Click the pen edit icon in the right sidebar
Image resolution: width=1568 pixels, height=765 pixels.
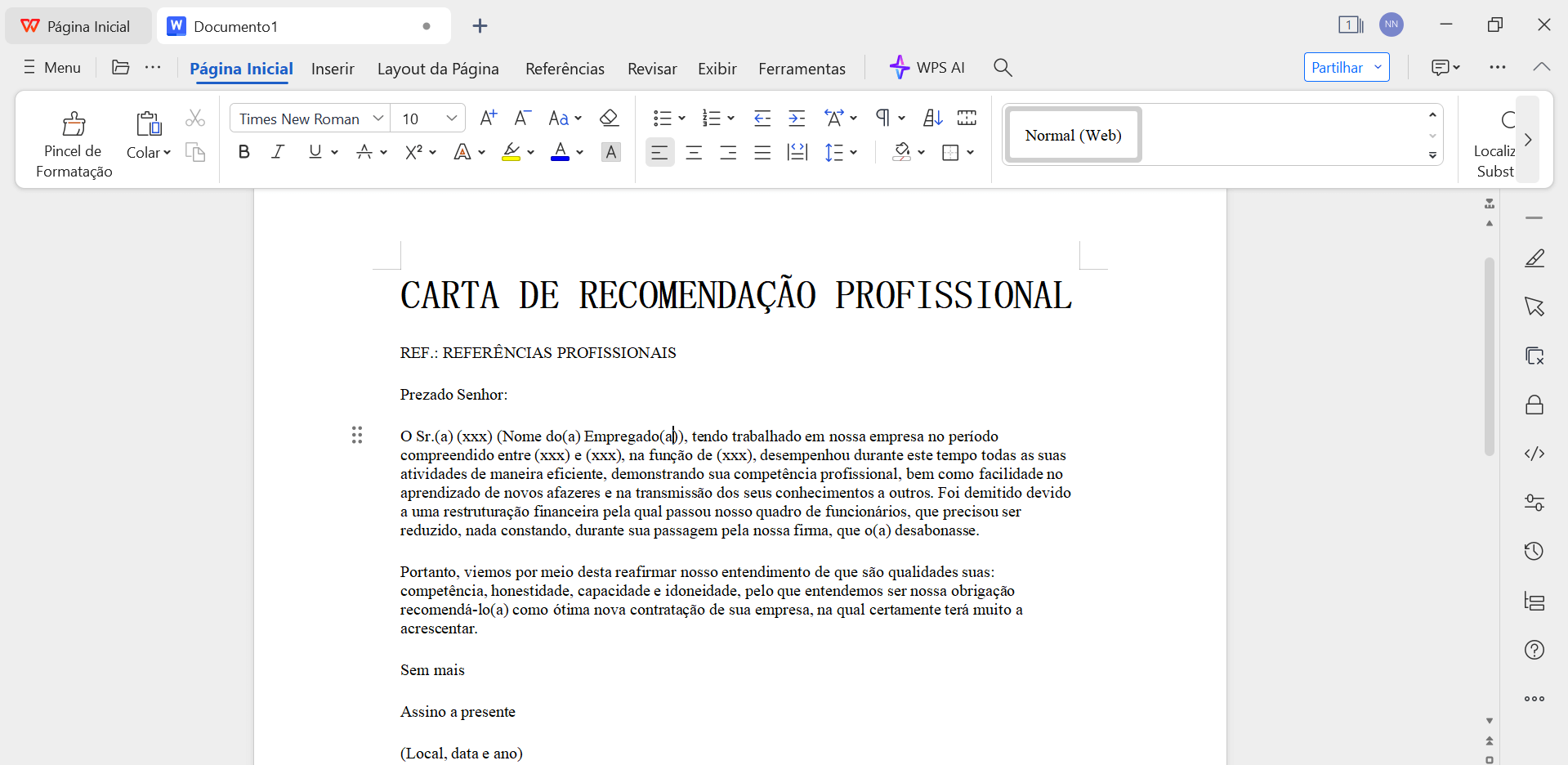(1534, 258)
